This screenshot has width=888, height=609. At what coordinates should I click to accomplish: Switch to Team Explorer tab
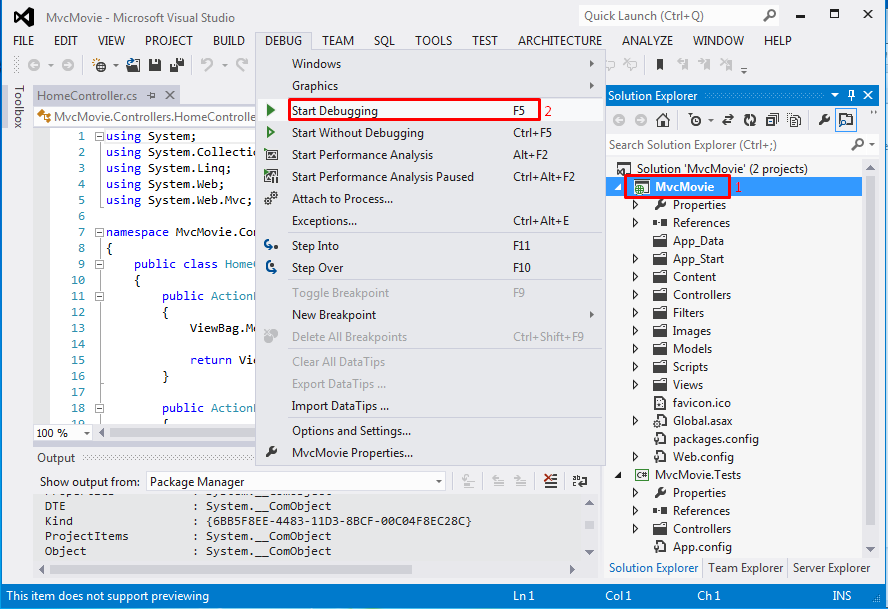coord(745,568)
